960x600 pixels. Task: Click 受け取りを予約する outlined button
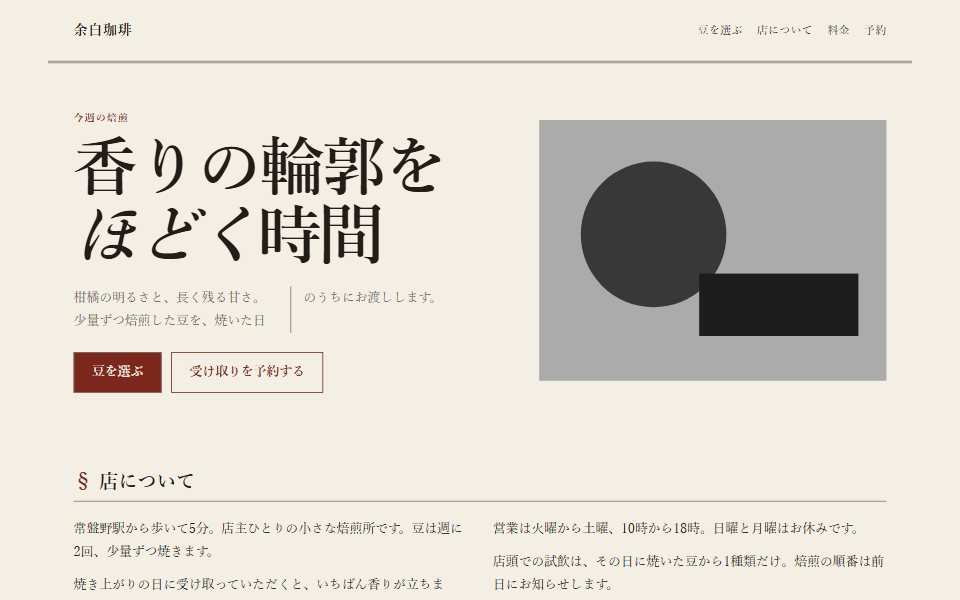tap(247, 372)
